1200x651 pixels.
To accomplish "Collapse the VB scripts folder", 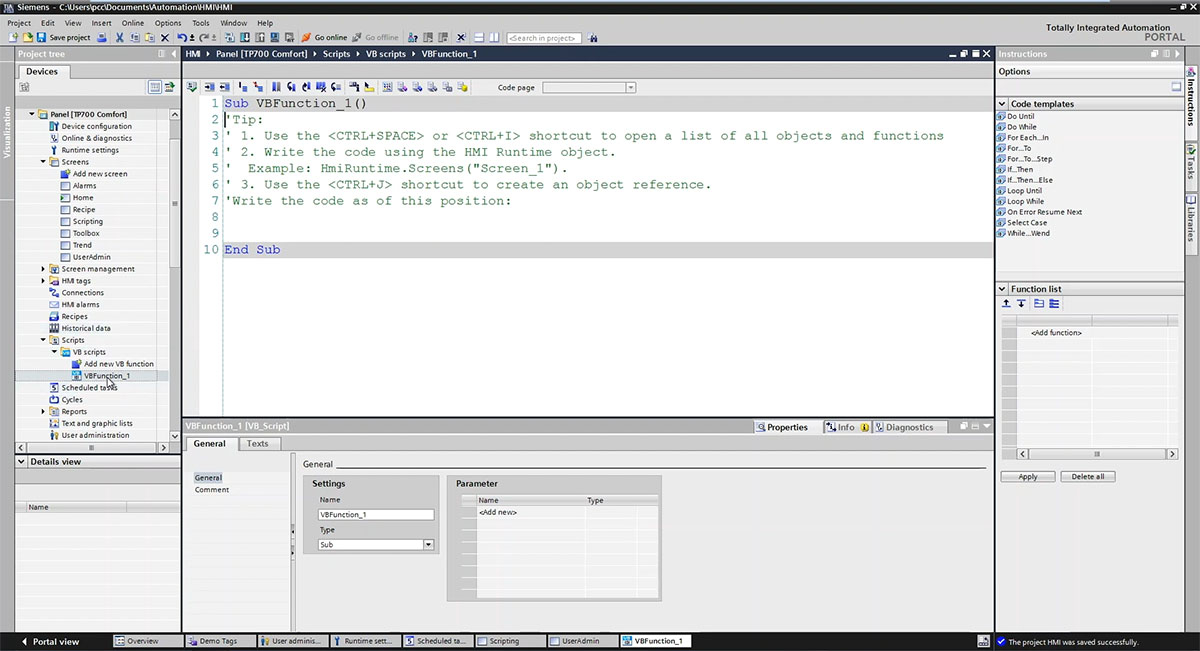I will click(x=54, y=352).
